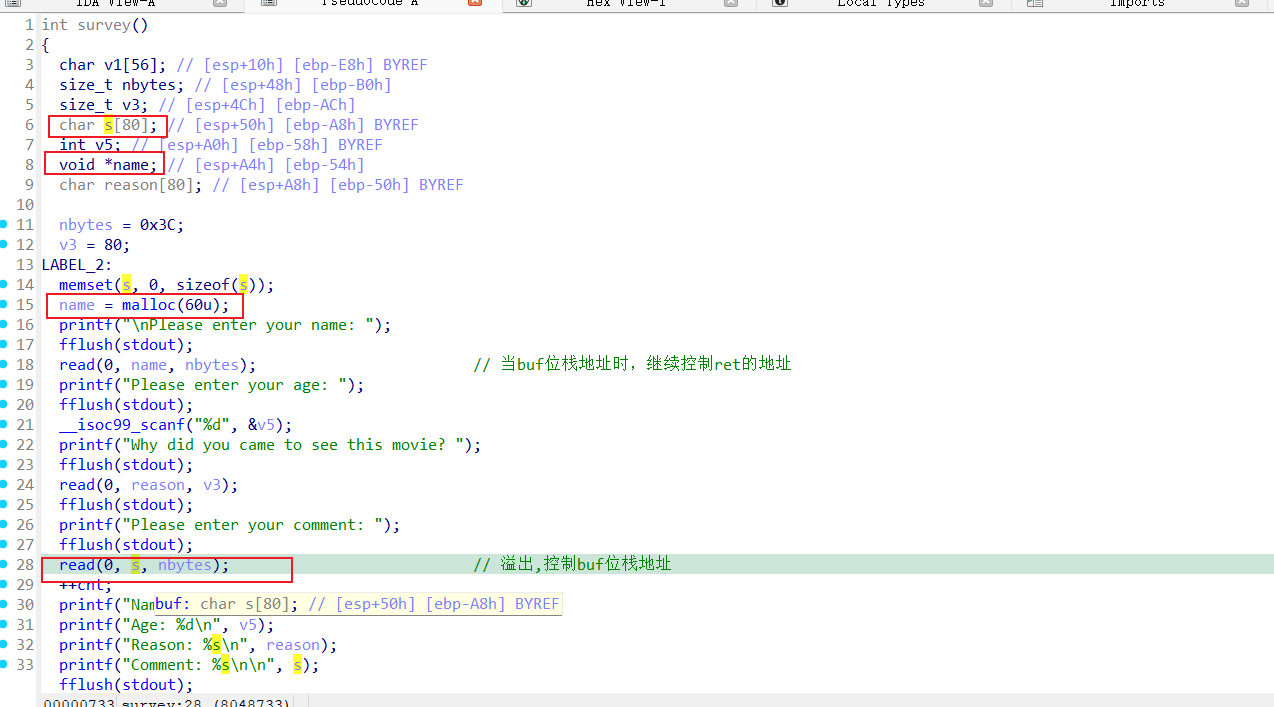This screenshot has width=1274, height=707.
Task: Toggle breakpoint dot on line 33
Action: pyautogui.click(x=6, y=665)
